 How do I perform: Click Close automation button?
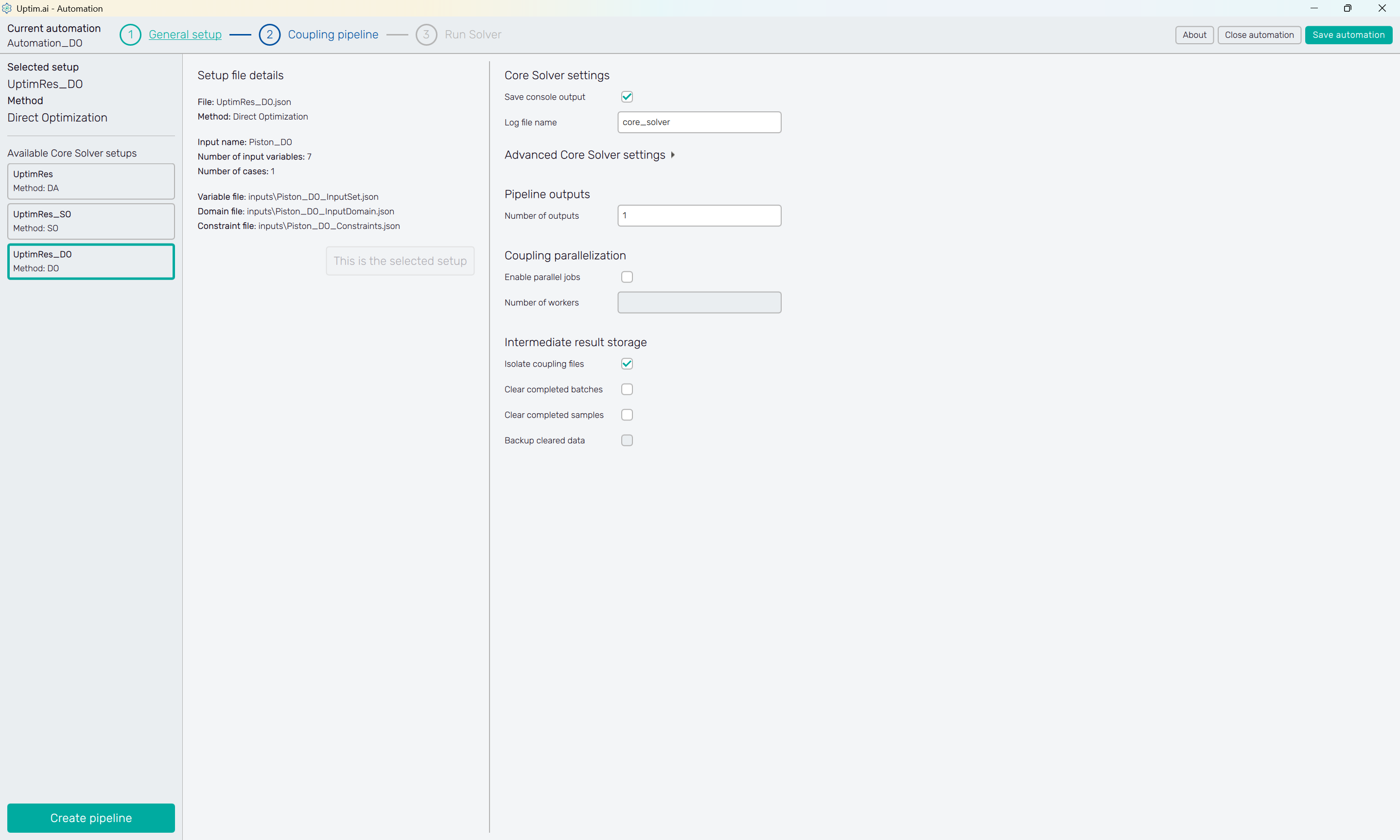(1259, 35)
